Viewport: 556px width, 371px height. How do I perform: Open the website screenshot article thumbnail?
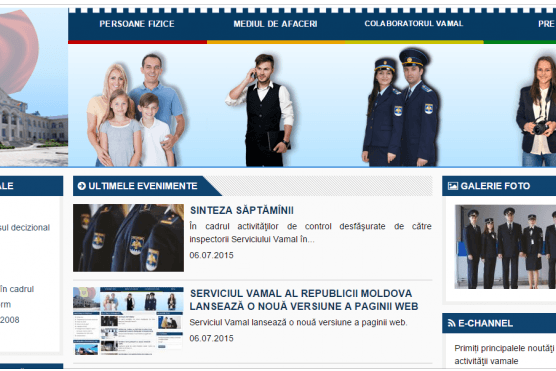click(x=128, y=321)
